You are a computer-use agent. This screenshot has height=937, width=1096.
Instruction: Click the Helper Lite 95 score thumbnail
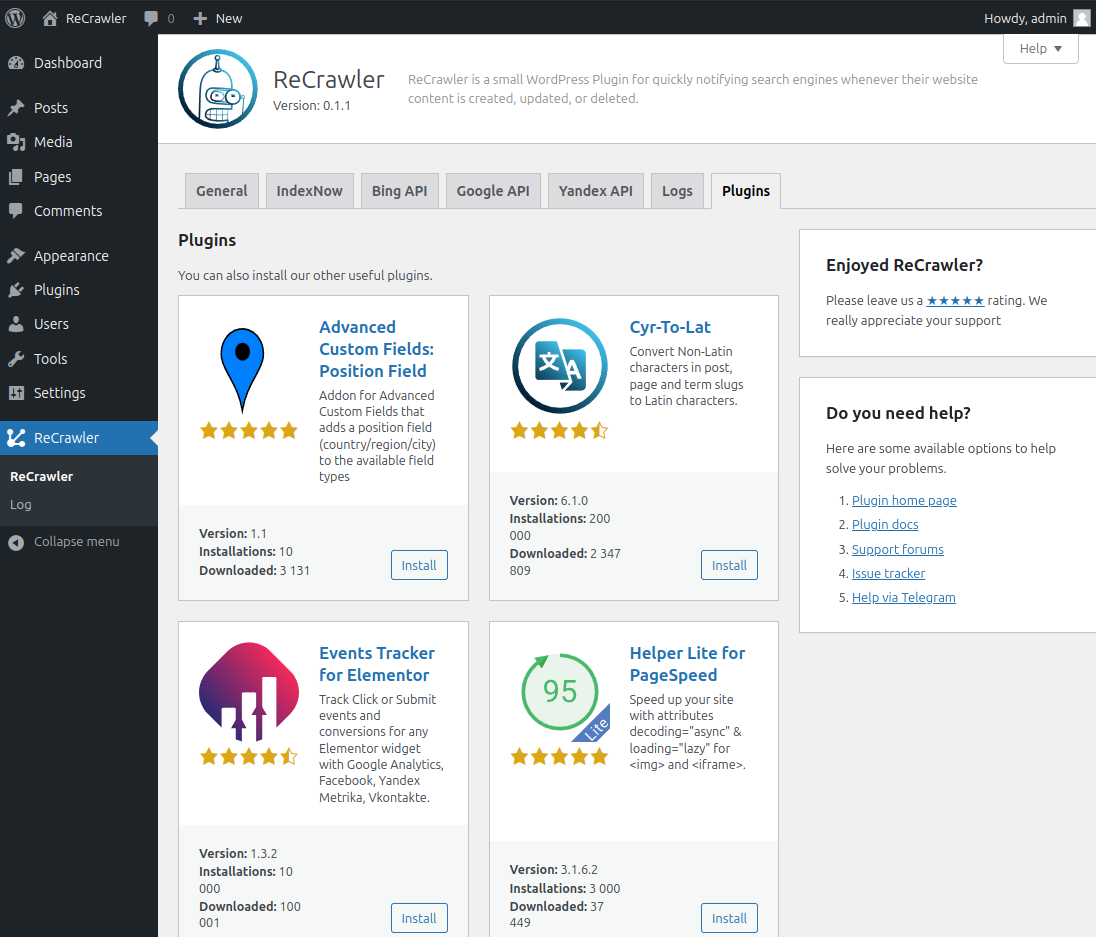tap(561, 695)
